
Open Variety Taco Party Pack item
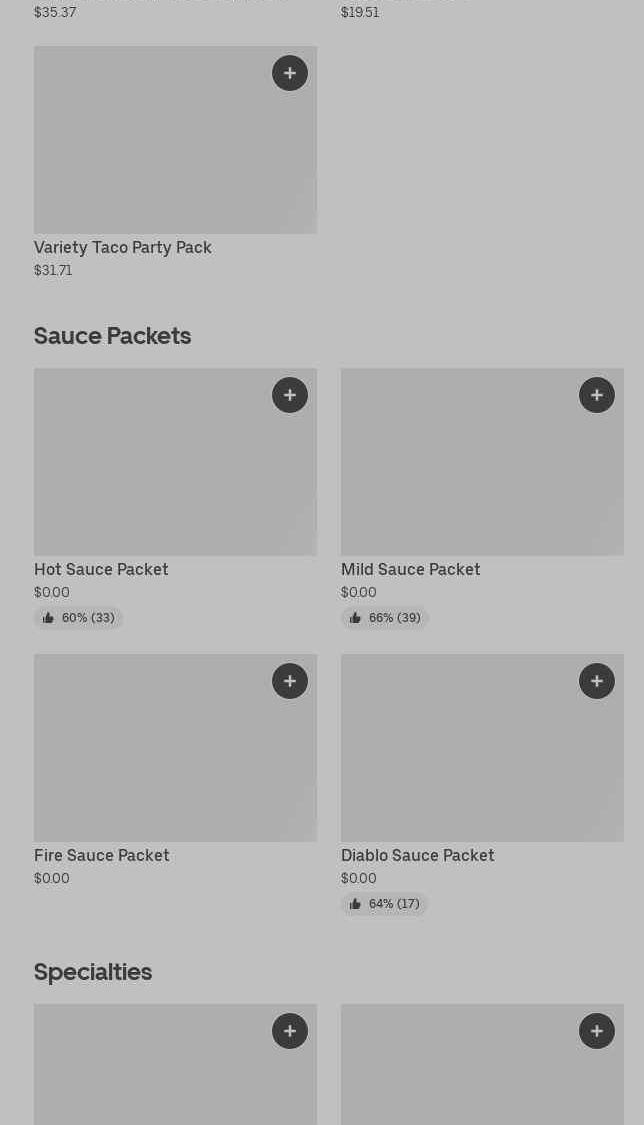point(123,247)
